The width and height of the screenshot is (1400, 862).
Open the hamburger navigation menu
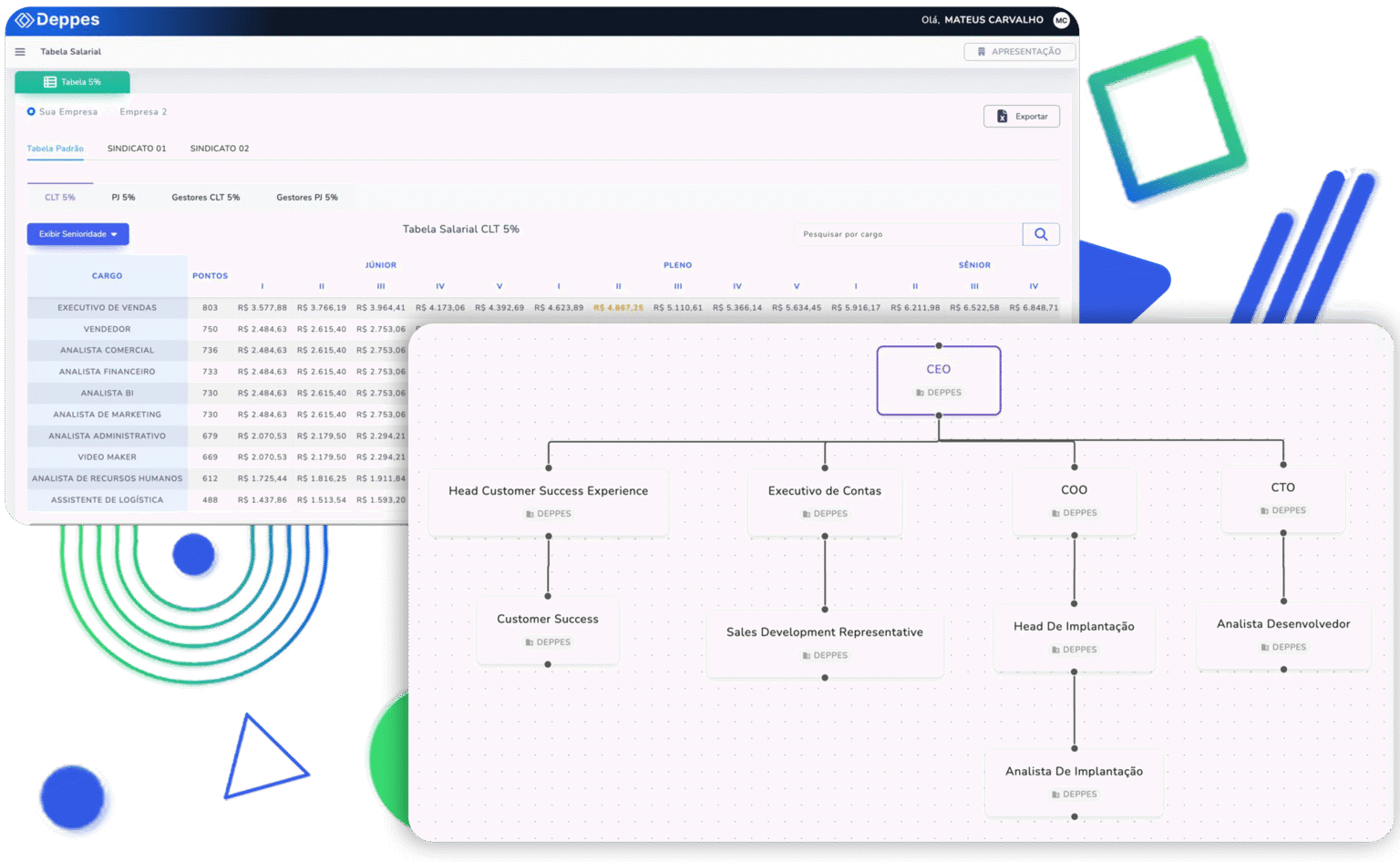pos(20,52)
